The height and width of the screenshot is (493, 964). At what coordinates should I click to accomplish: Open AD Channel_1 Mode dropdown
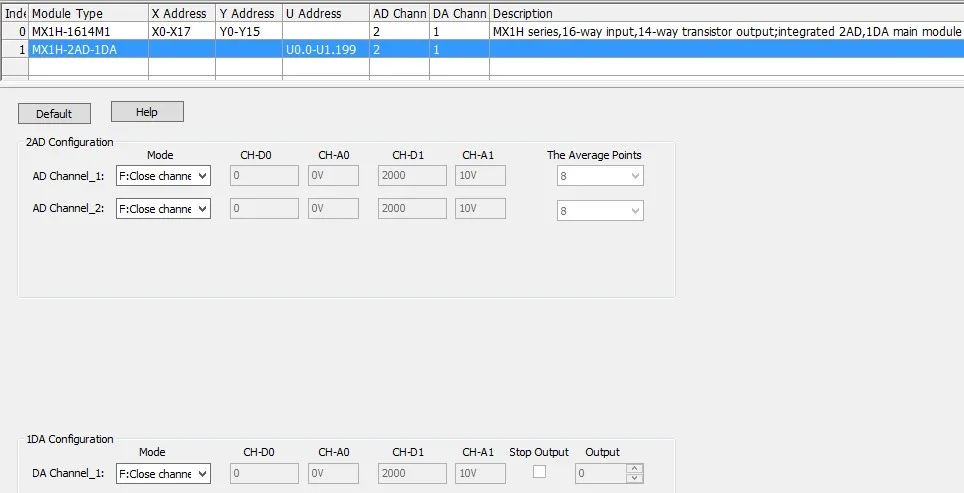(x=164, y=176)
